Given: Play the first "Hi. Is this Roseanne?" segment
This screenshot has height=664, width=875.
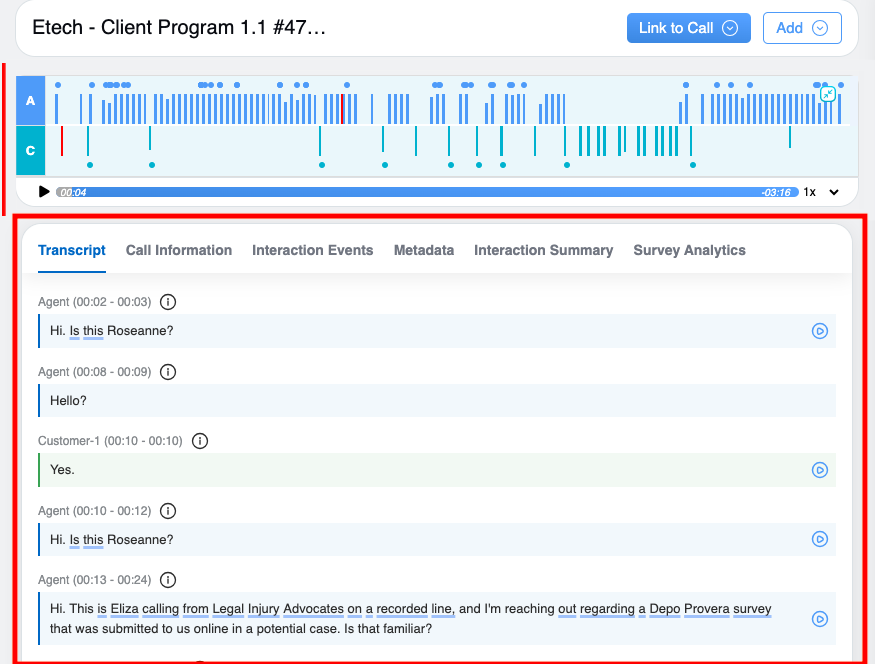Looking at the screenshot, I should (x=819, y=331).
